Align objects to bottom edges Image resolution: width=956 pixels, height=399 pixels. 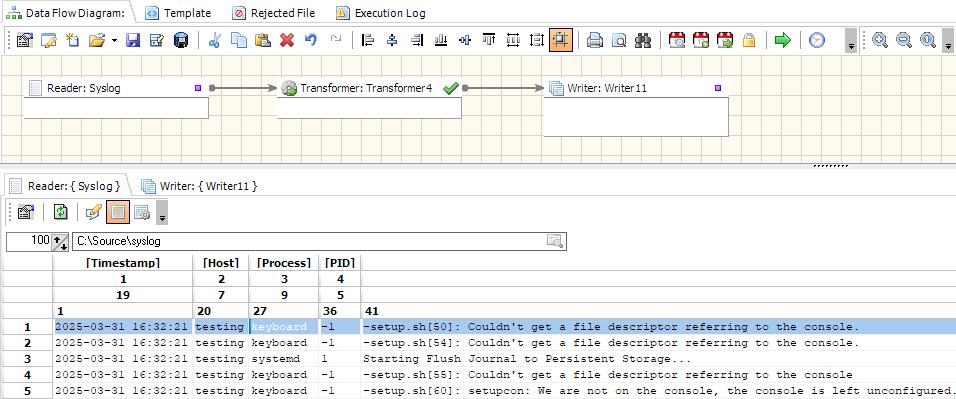pyautogui.click(x=441, y=40)
